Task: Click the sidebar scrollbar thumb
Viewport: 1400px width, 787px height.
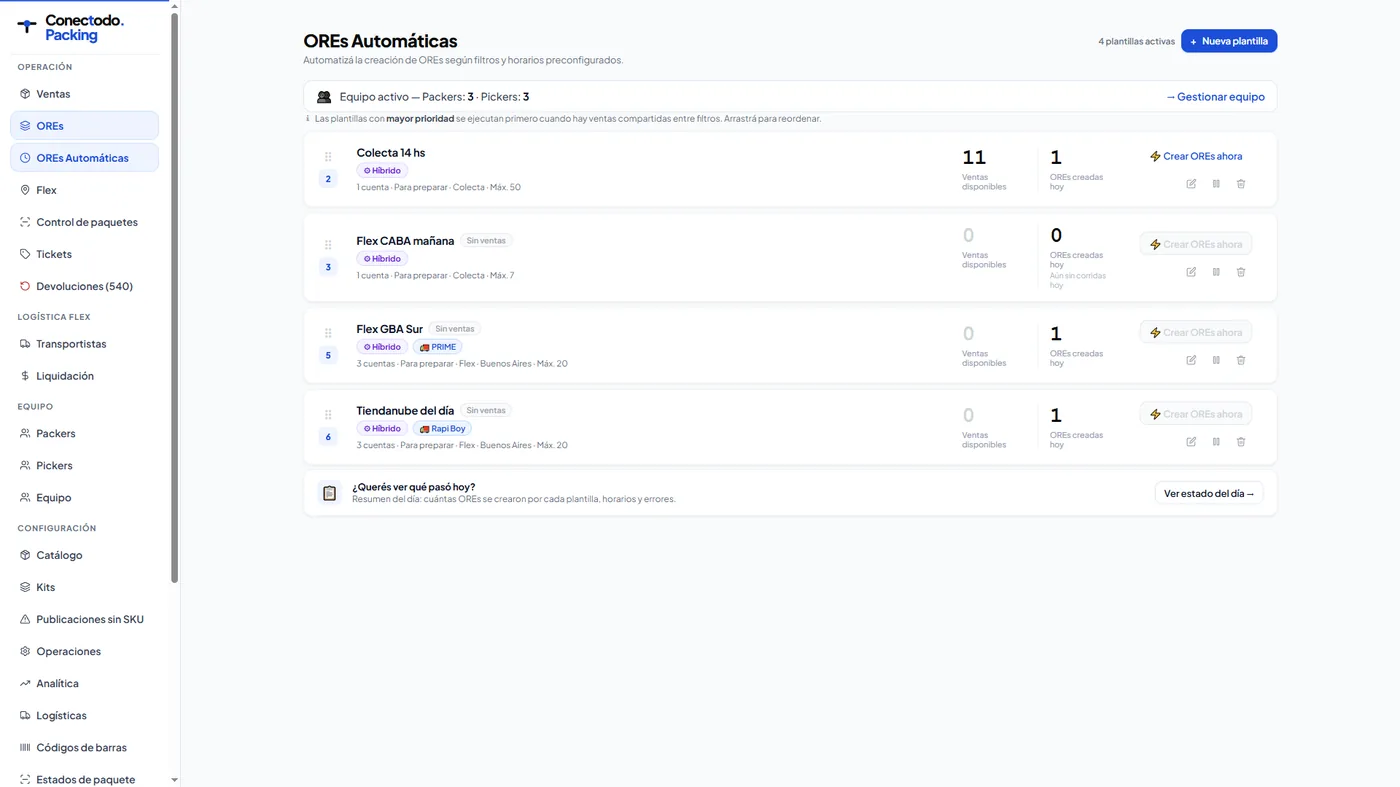Action: point(175,297)
